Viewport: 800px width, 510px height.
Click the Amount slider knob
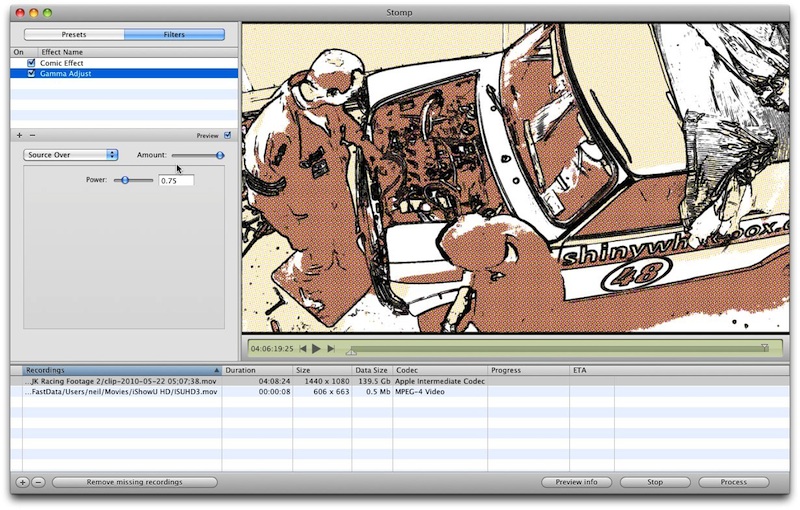220,155
